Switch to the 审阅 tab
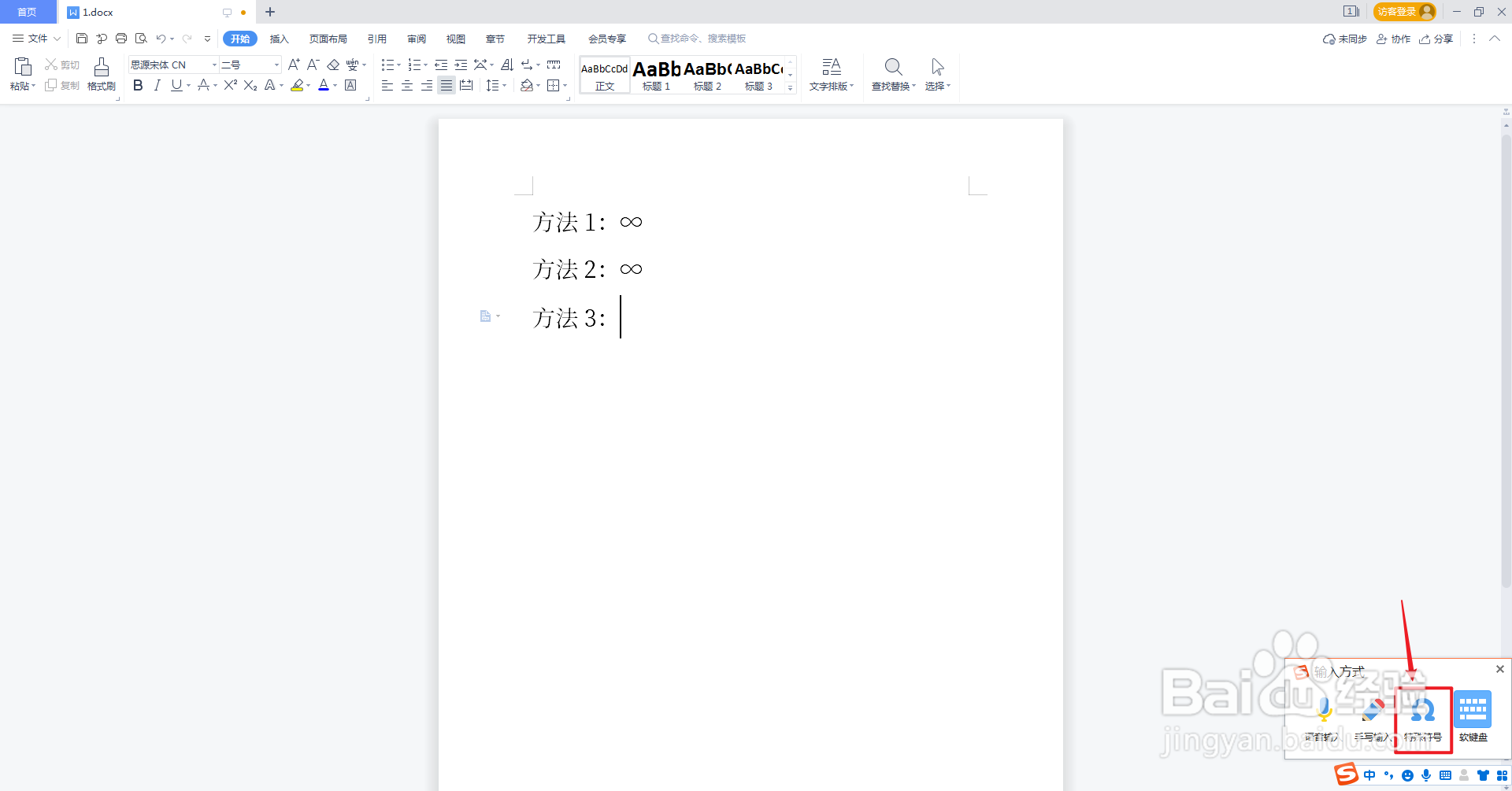Image resolution: width=1512 pixels, height=791 pixels. [x=417, y=39]
